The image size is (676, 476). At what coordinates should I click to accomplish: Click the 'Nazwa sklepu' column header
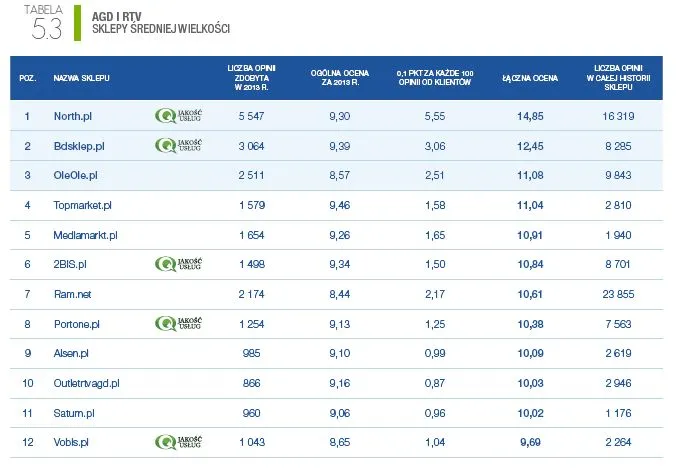pyautogui.click(x=82, y=77)
